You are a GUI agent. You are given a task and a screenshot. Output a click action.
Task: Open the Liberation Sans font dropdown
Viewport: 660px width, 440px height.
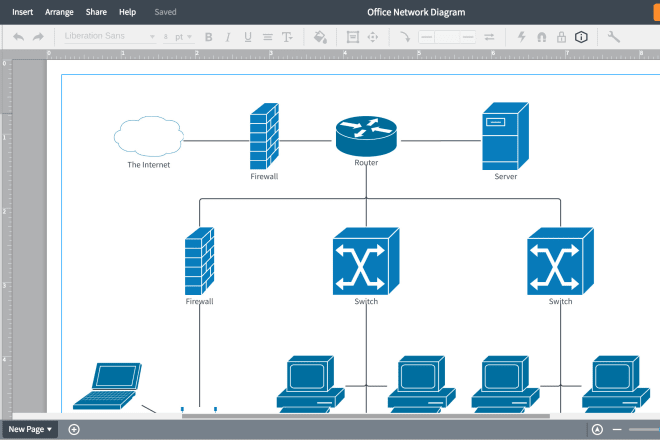tap(109, 37)
